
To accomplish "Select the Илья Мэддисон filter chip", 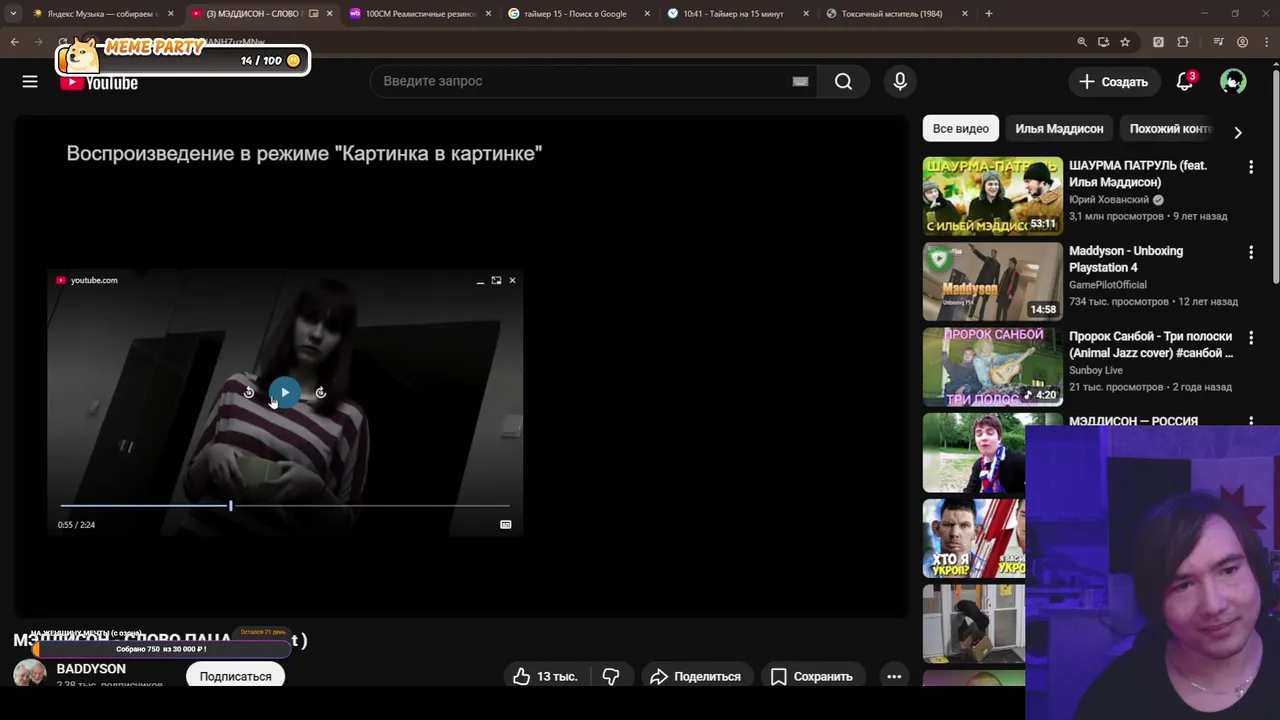I will 1059,128.
